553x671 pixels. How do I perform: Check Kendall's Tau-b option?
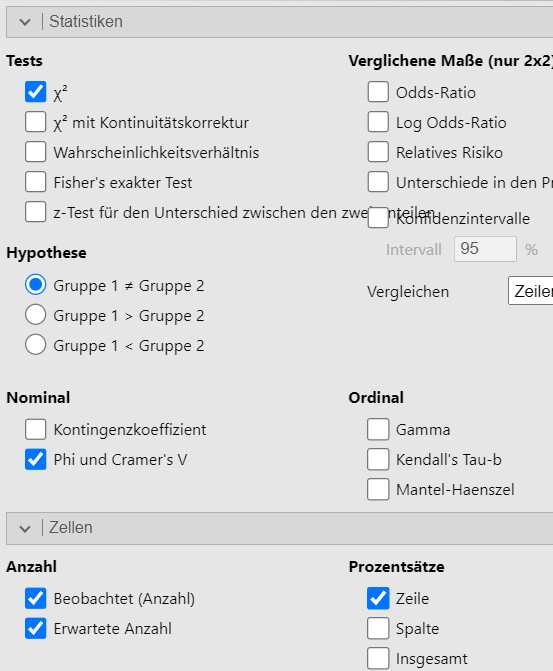click(x=378, y=459)
